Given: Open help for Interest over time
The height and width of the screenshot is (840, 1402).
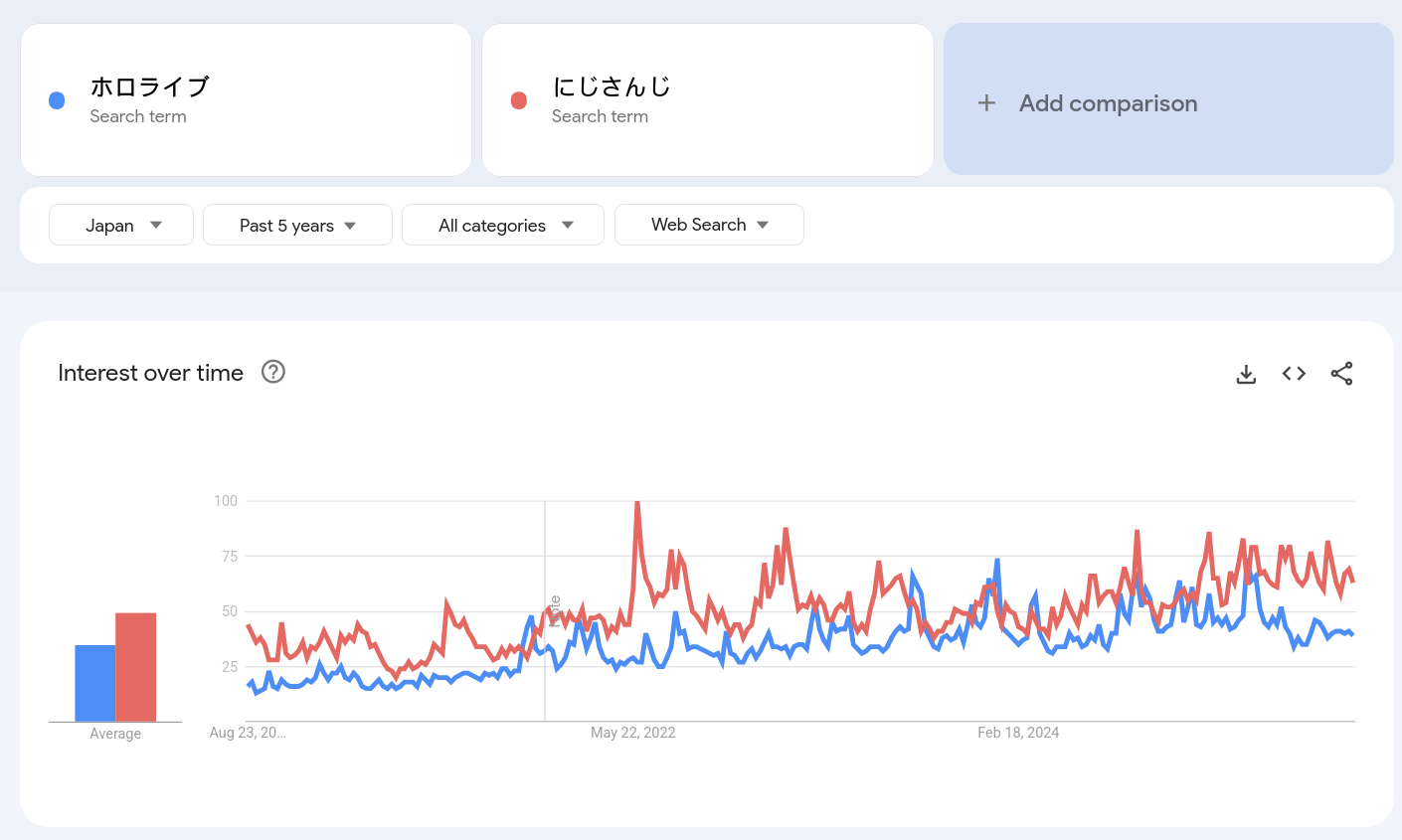Looking at the screenshot, I should pos(273,372).
